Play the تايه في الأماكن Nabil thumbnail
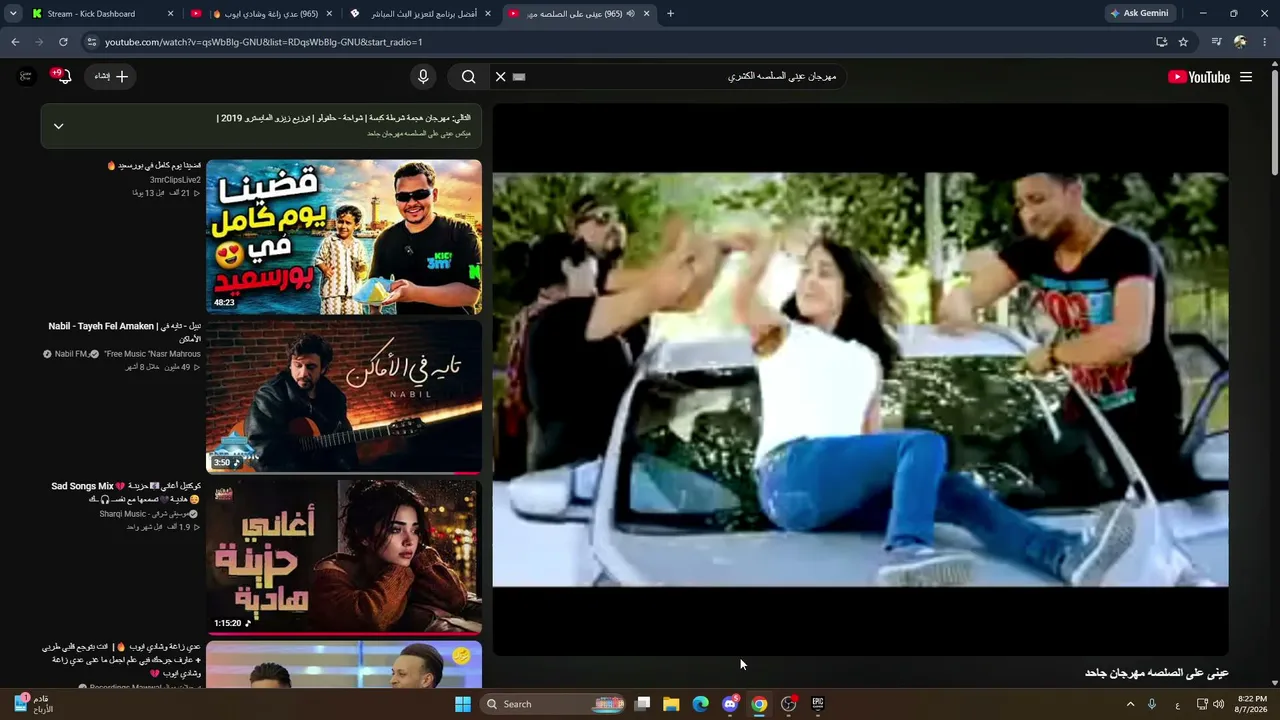 [344, 397]
